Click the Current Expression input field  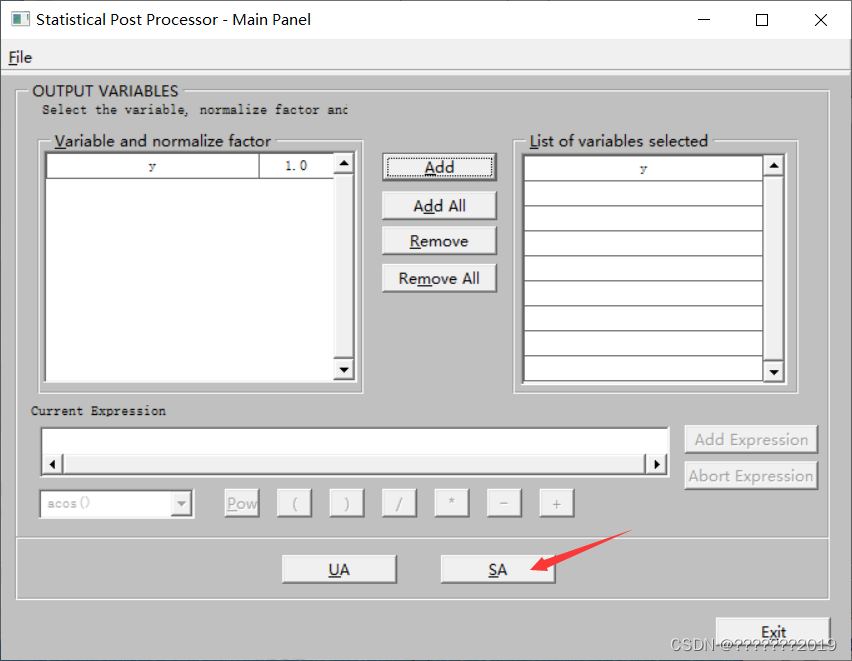coord(354,441)
